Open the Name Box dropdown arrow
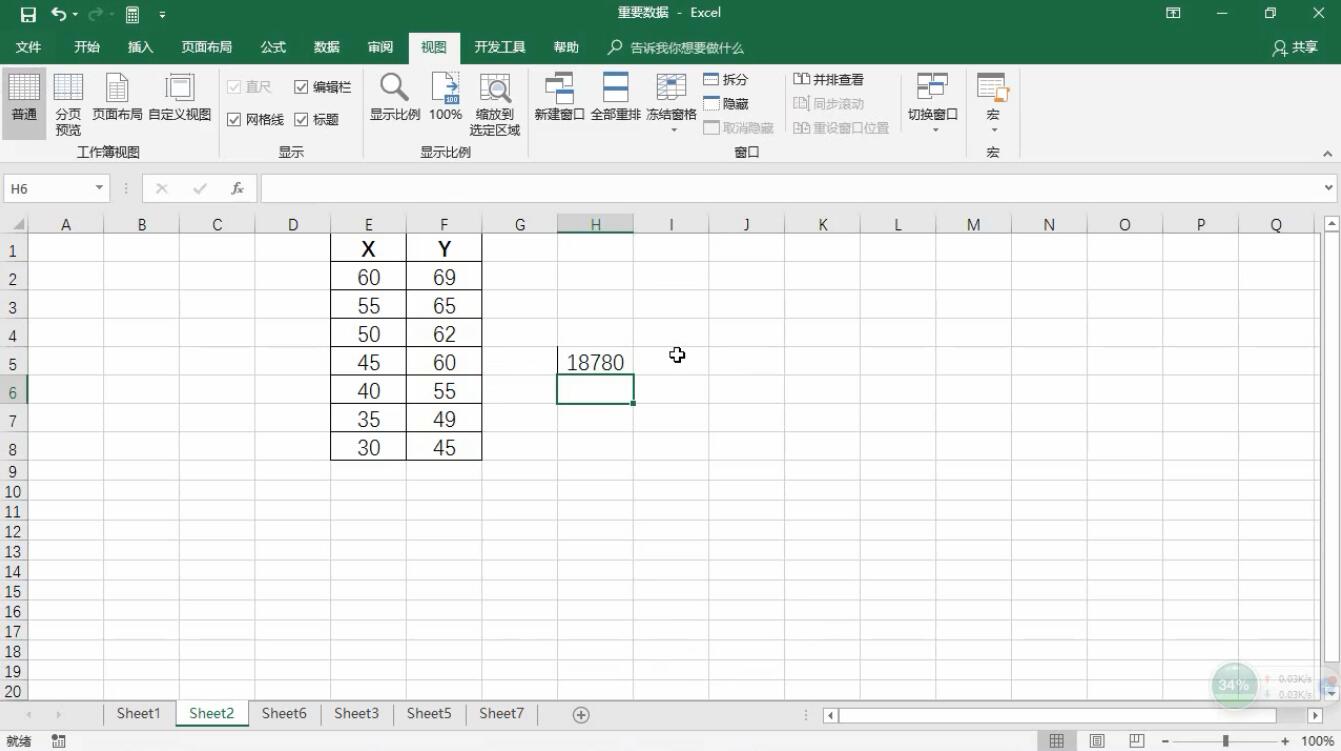 click(x=99, y=188)
